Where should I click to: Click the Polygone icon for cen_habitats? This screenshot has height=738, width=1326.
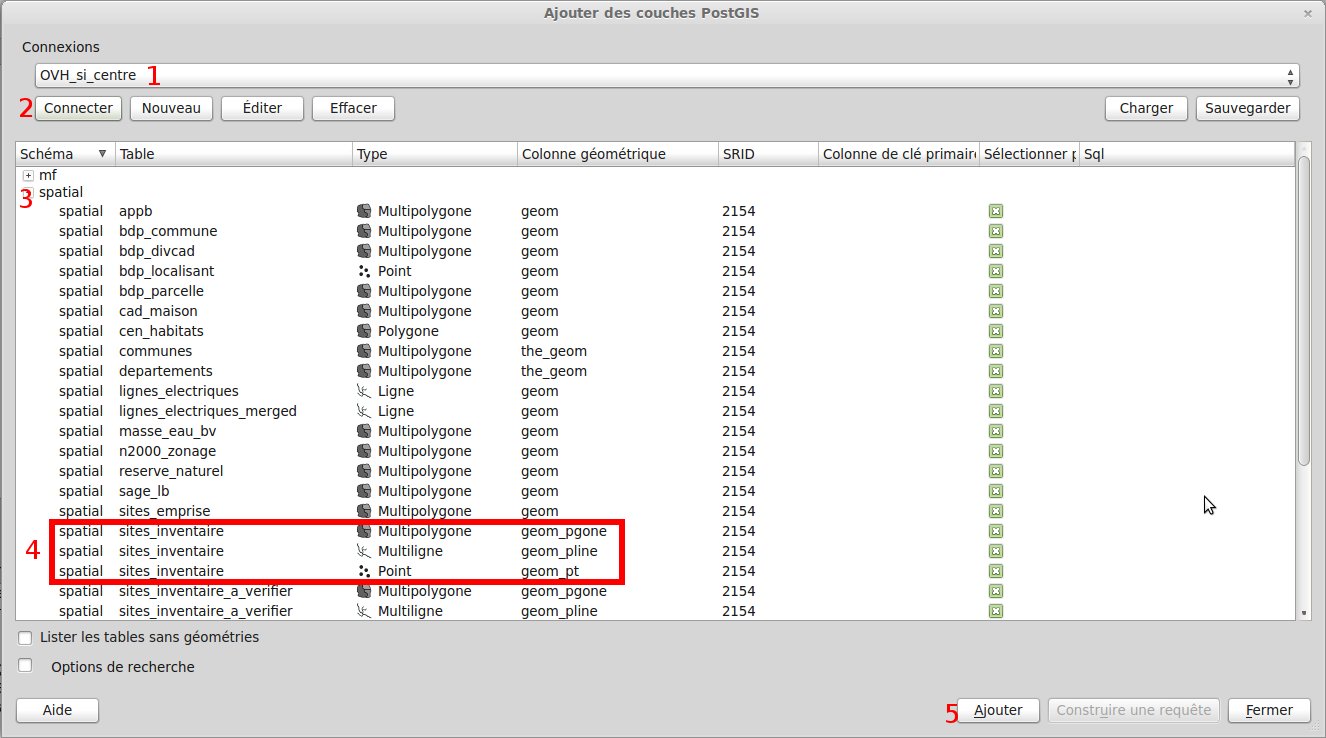[x=364, y=331]
